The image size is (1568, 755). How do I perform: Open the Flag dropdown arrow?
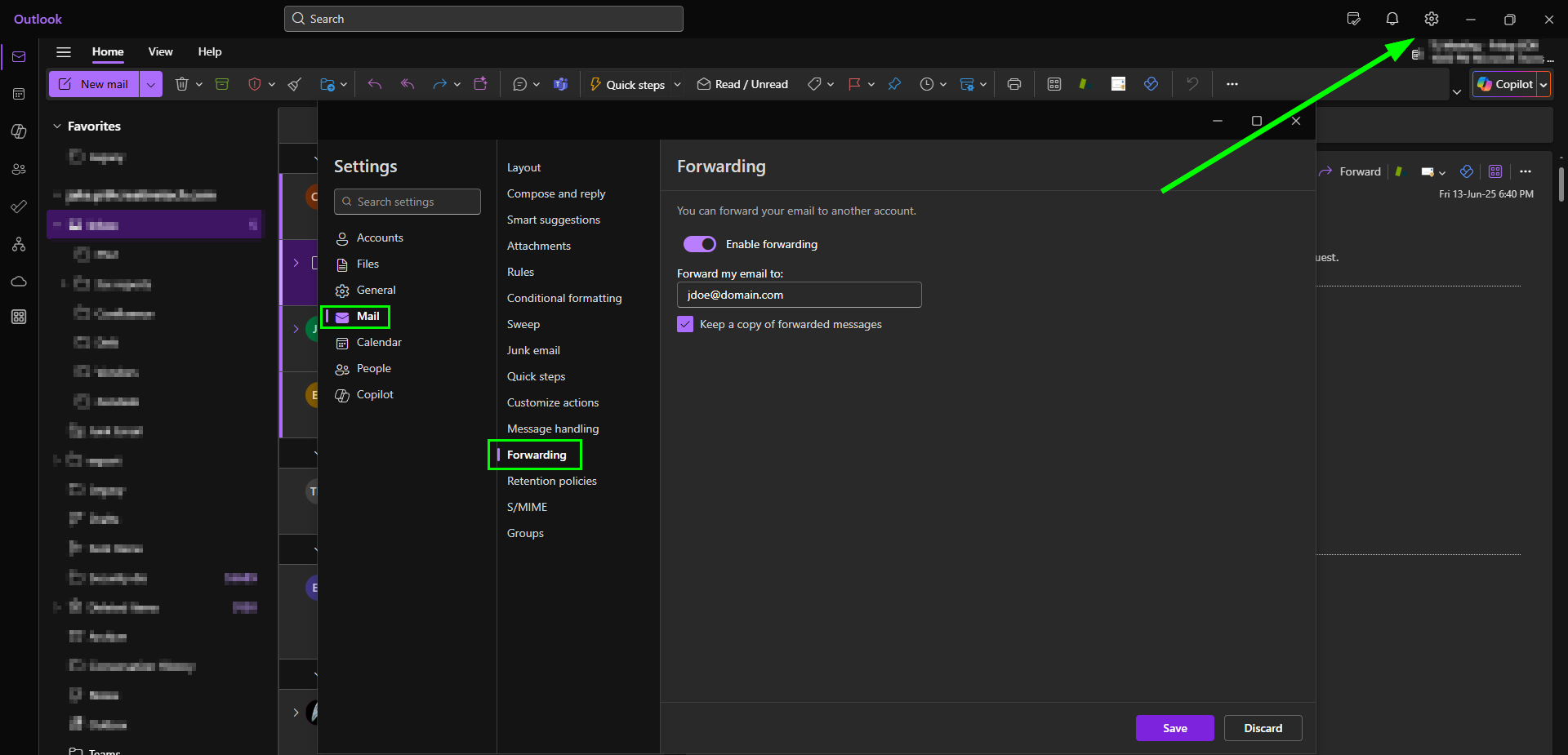point(871,84)
